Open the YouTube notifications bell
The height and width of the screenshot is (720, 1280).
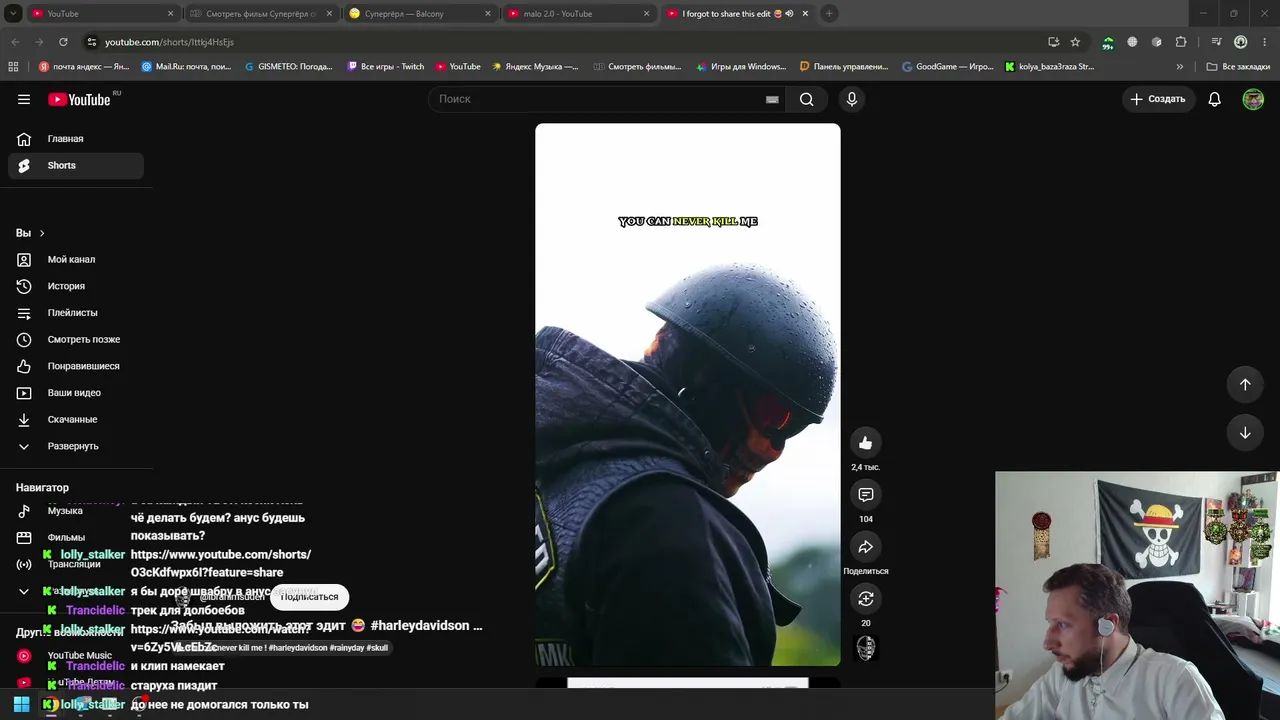coord(1214,99)
